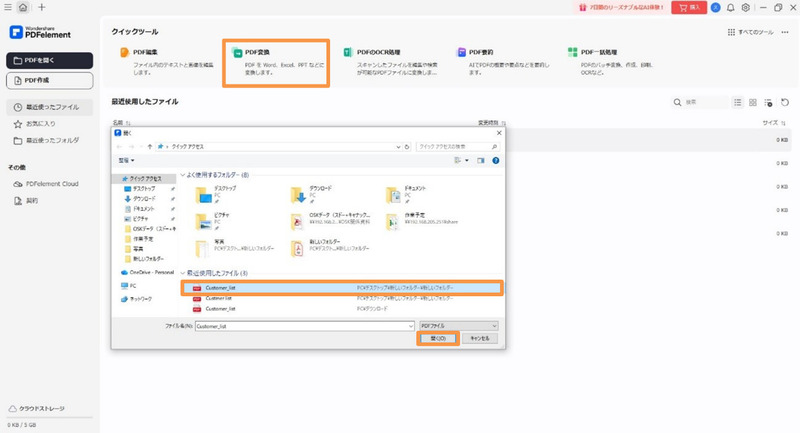Click the ファイル名 text field
Image resolution: width=800 pixels, height=433 pixels.
coord(305,326)
